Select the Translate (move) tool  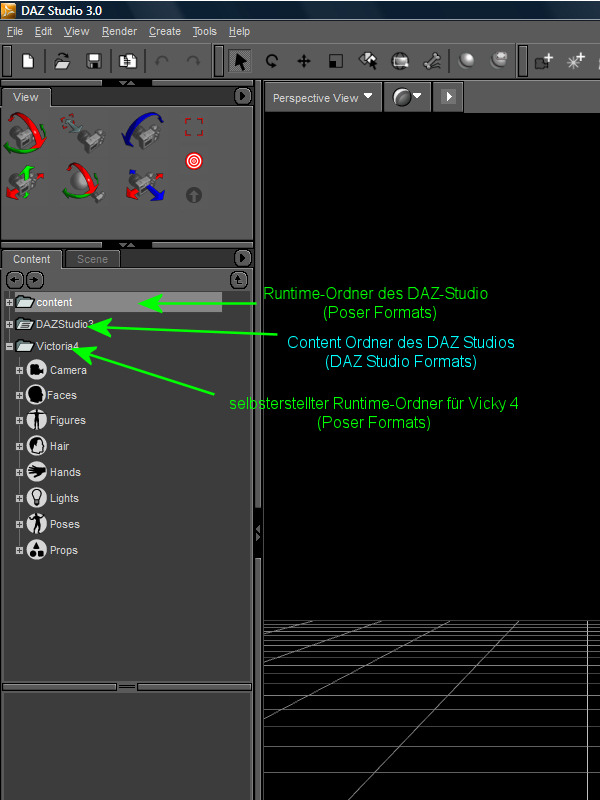click(x=304, y=61)
